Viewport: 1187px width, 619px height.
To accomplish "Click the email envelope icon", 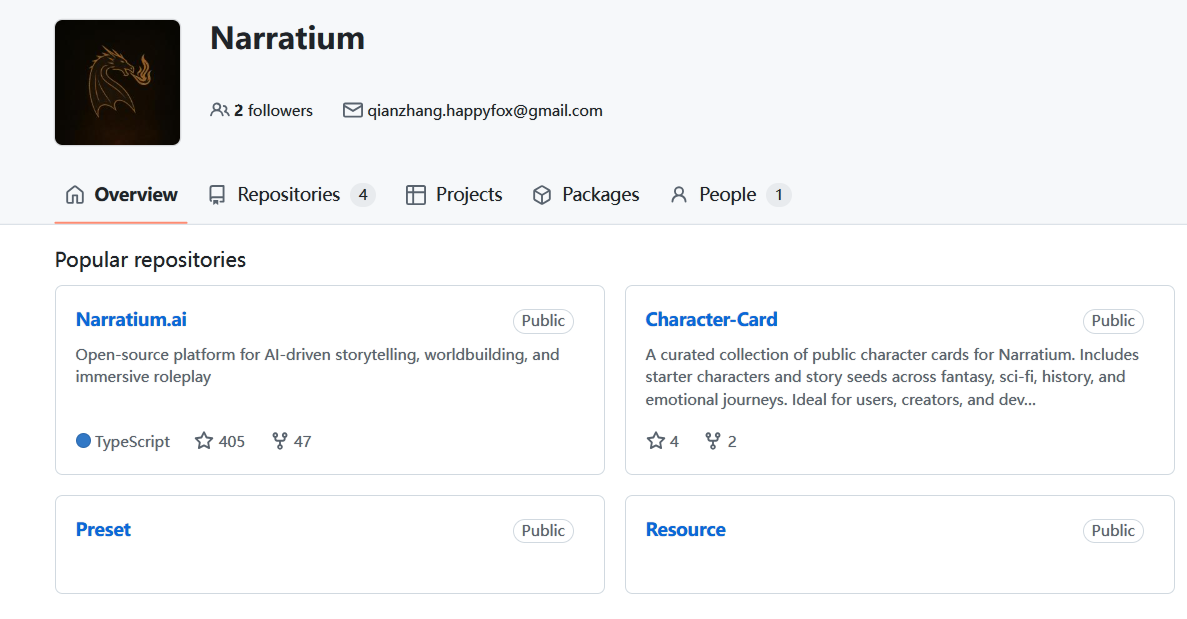I will coord(352,110).
